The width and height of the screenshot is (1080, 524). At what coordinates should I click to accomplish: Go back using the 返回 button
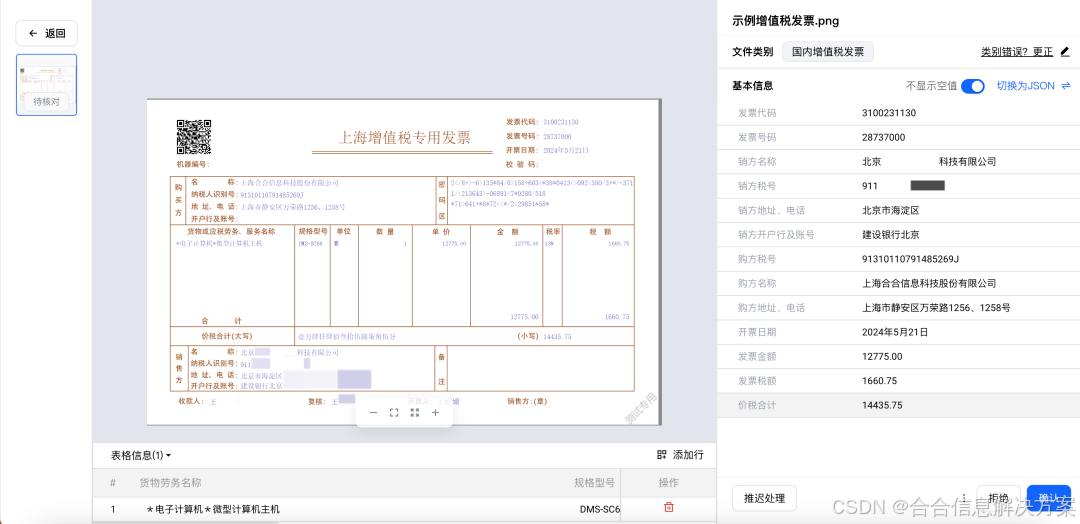pos(47,33)
